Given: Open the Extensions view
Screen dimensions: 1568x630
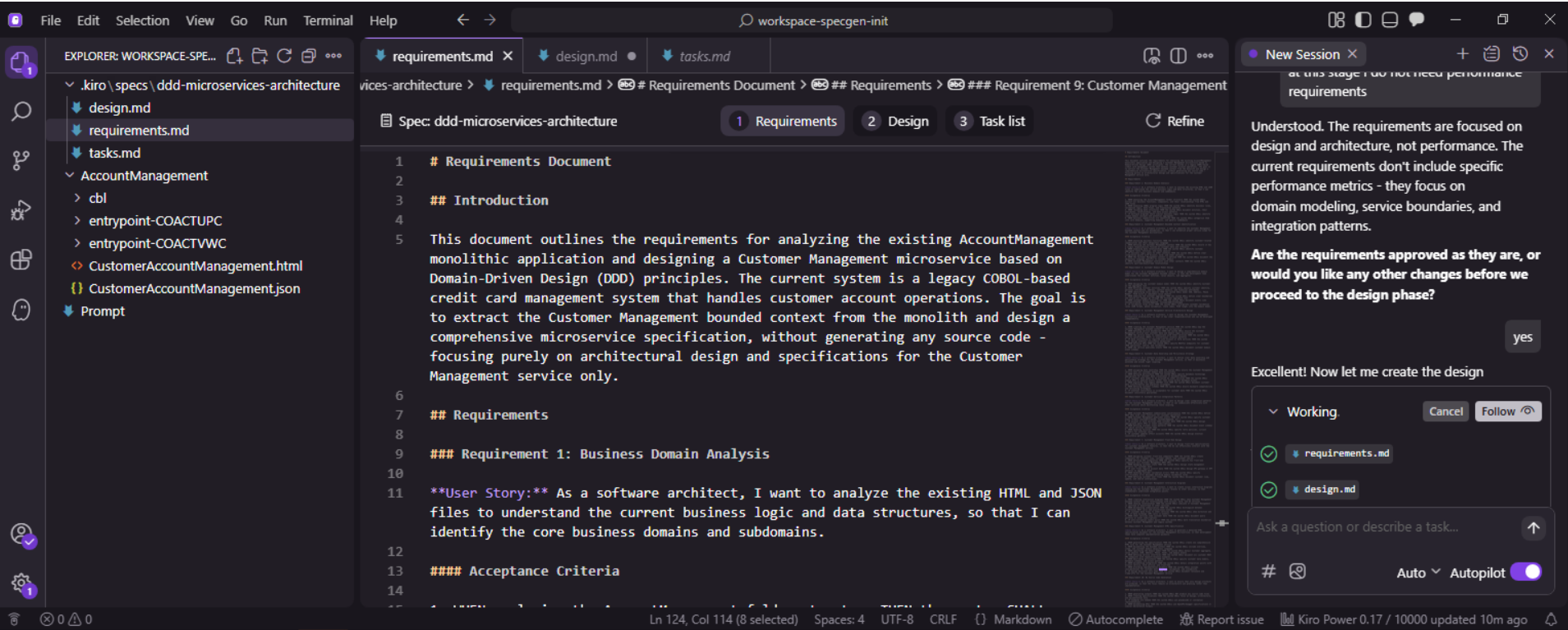Looking at the screenshot, I should 21,260.
